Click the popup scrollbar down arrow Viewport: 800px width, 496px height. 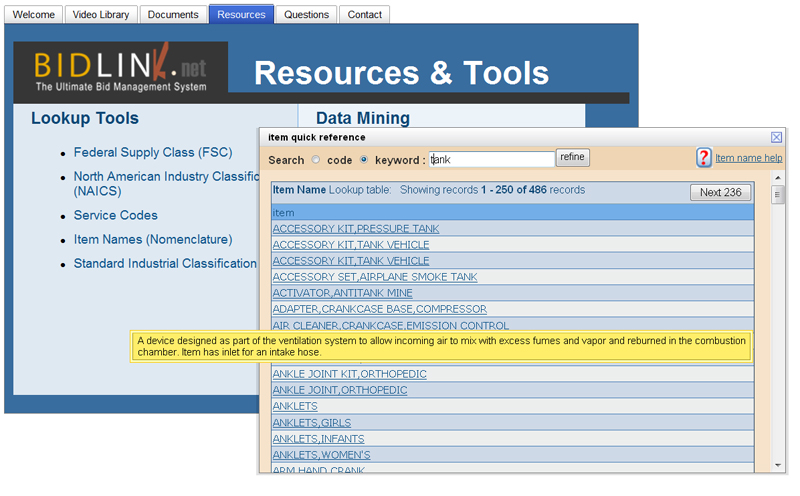(x=778, y=465)
